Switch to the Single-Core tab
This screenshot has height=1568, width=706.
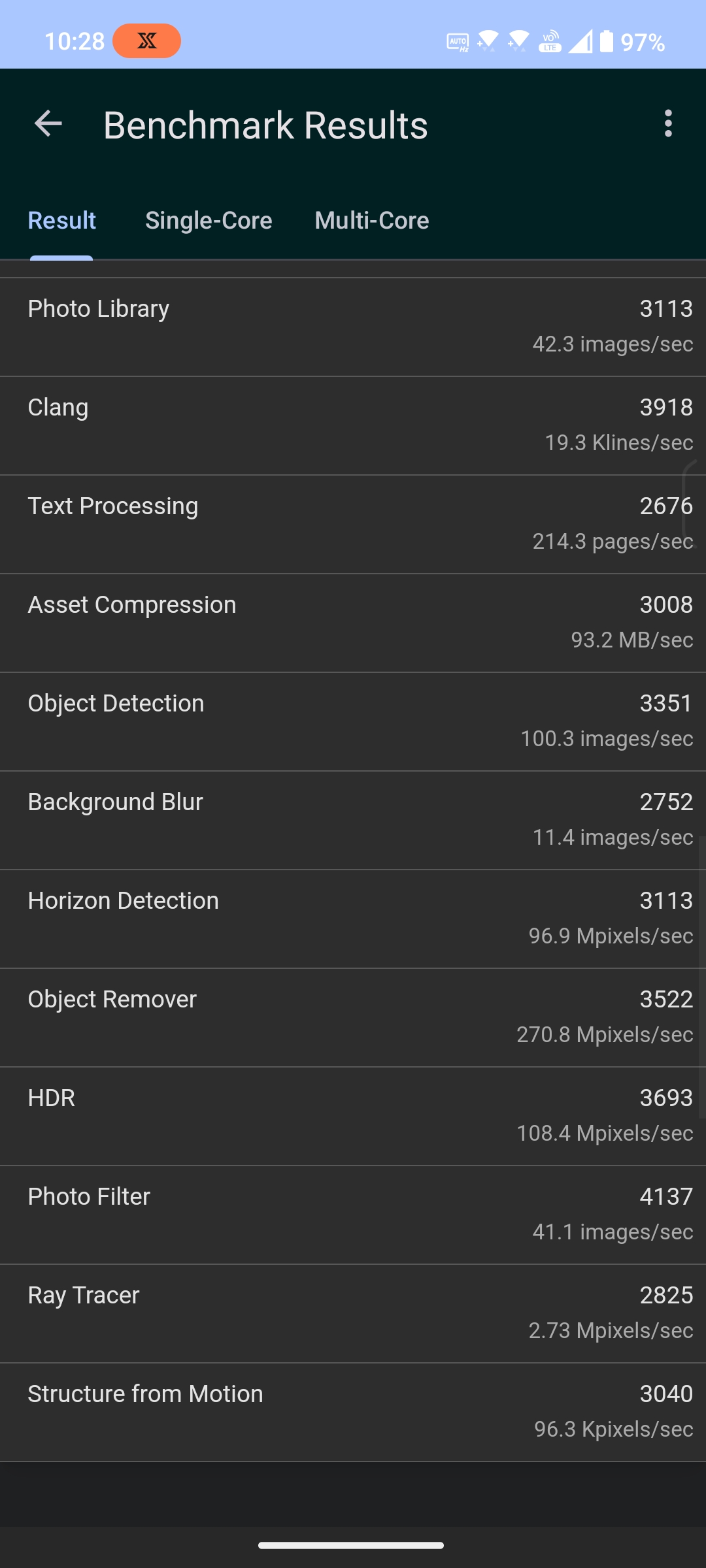click(x=209, y=221)
